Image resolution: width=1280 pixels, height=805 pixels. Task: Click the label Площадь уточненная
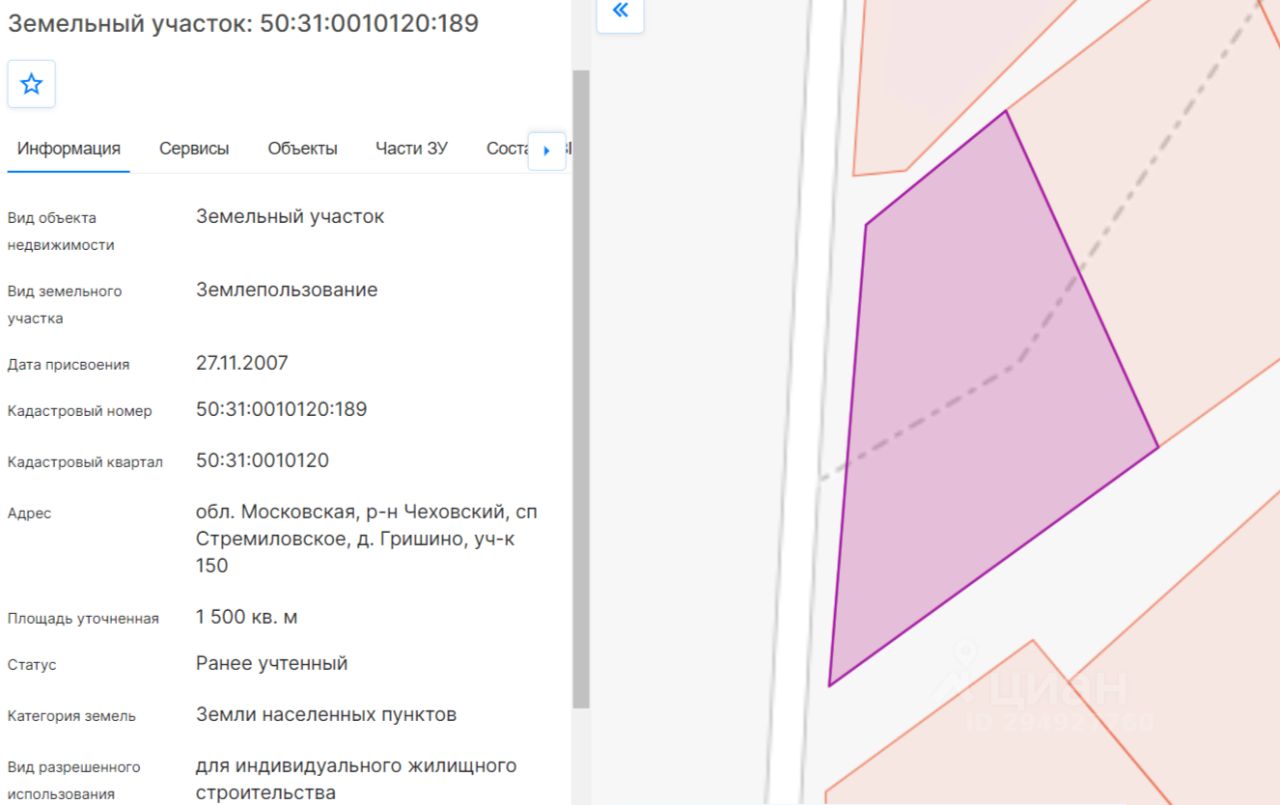click(x=83, y=619)
